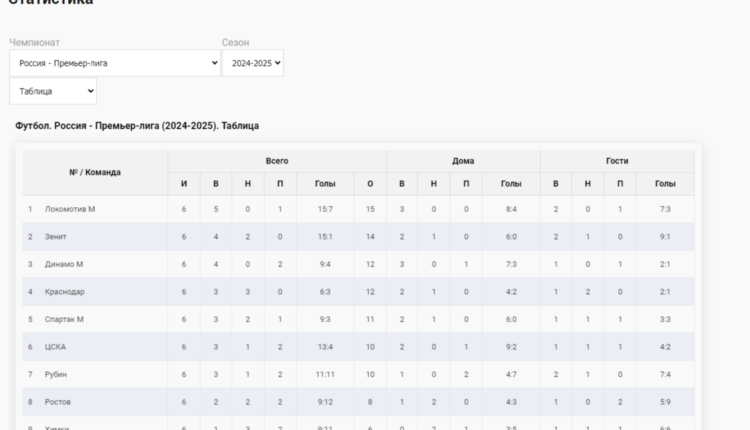Click the Голы header under Всего
Viewport: 750px width, 430px height.
coord(325,184)
